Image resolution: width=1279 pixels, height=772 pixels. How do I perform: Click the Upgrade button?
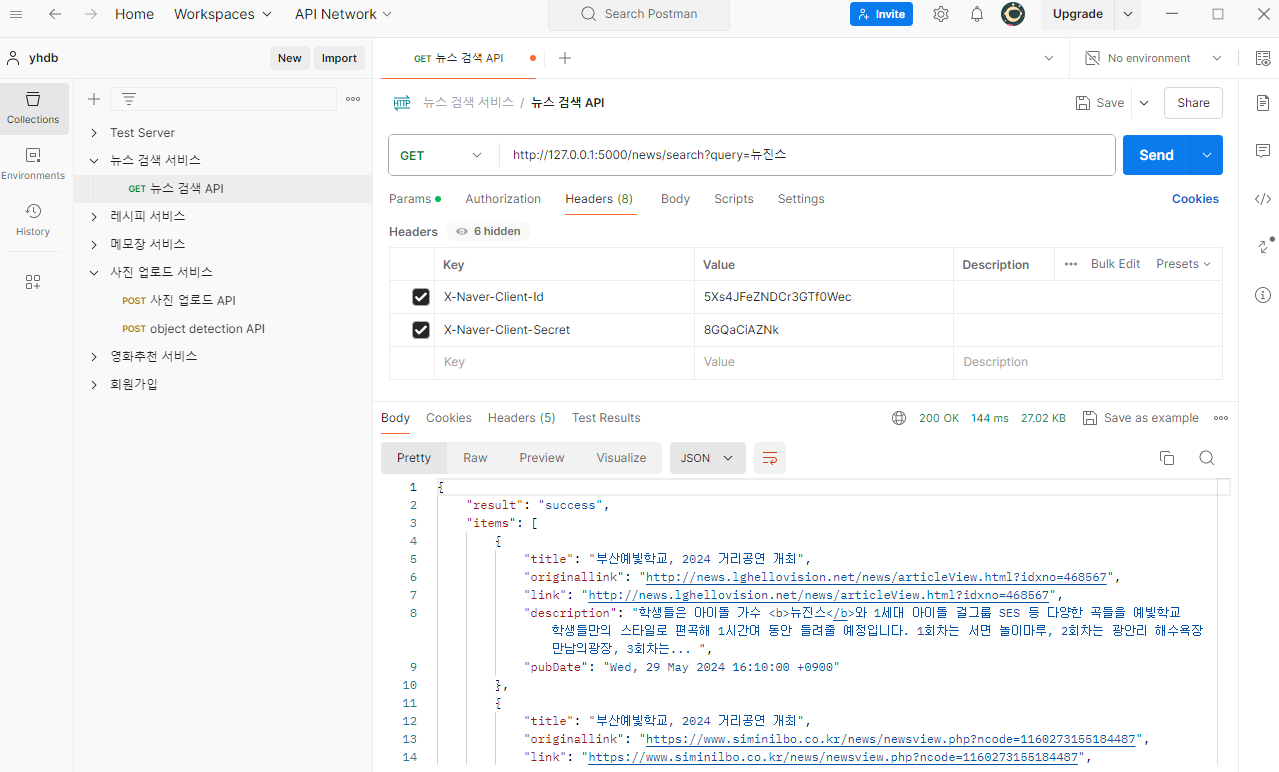point(1078,14)
